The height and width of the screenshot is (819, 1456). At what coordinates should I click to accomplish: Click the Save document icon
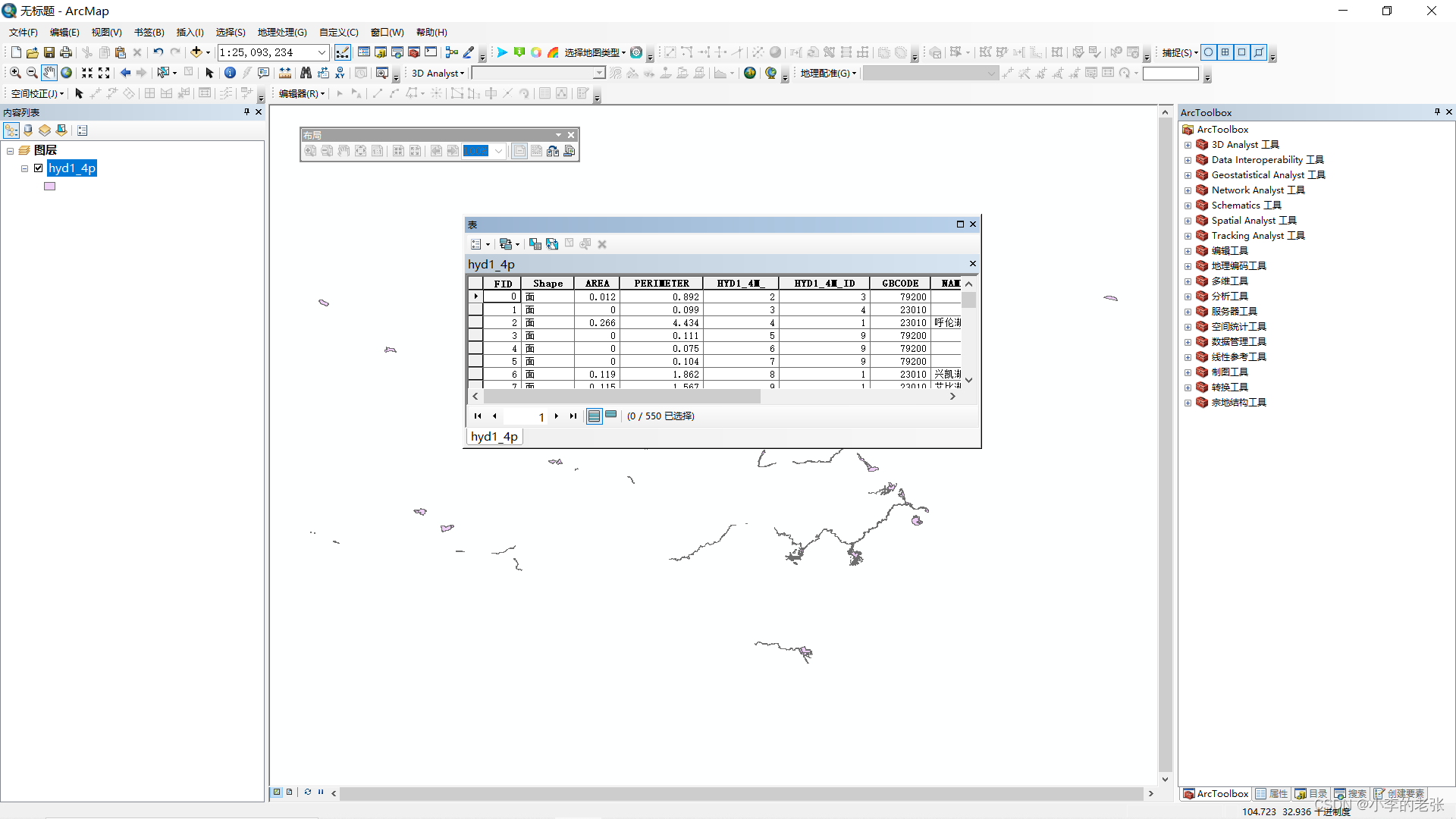point(49,52)
